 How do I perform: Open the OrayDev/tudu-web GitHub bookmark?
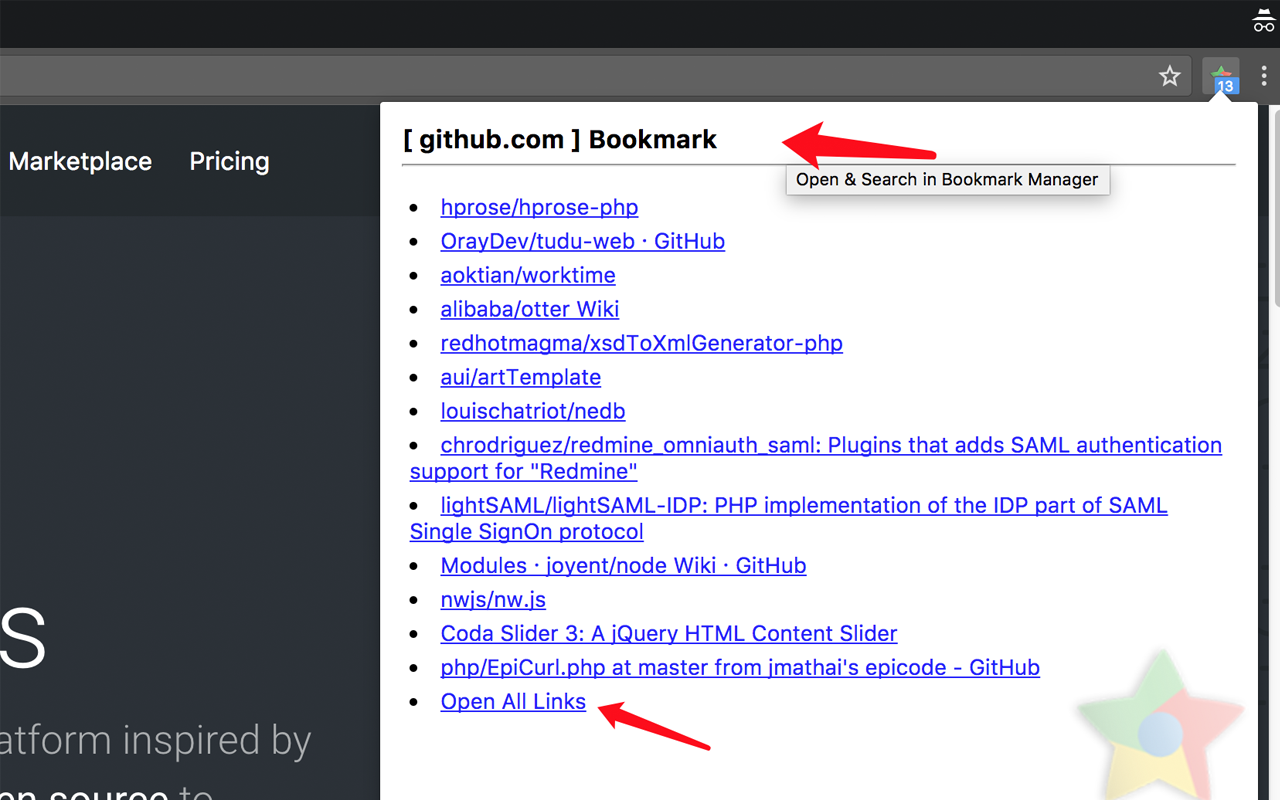click(582, 241)
